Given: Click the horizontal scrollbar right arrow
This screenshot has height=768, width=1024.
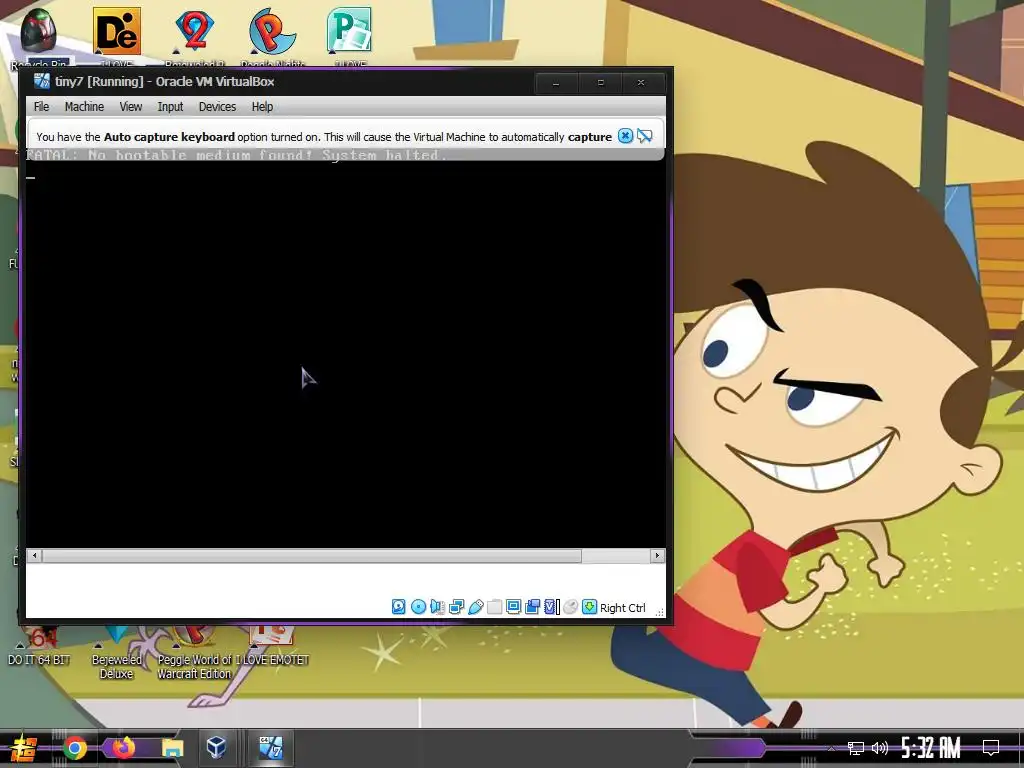Looking at the screenshot, I should pyautogui.click(x=657, y=556).
